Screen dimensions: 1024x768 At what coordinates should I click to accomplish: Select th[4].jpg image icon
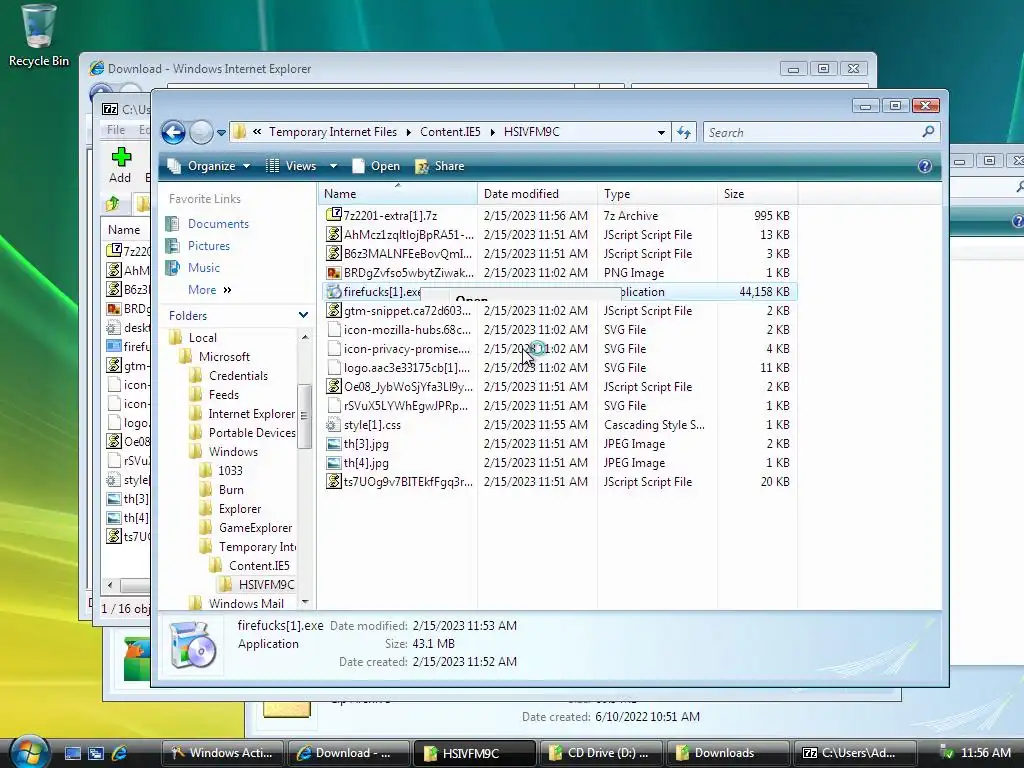pos(334,462)
